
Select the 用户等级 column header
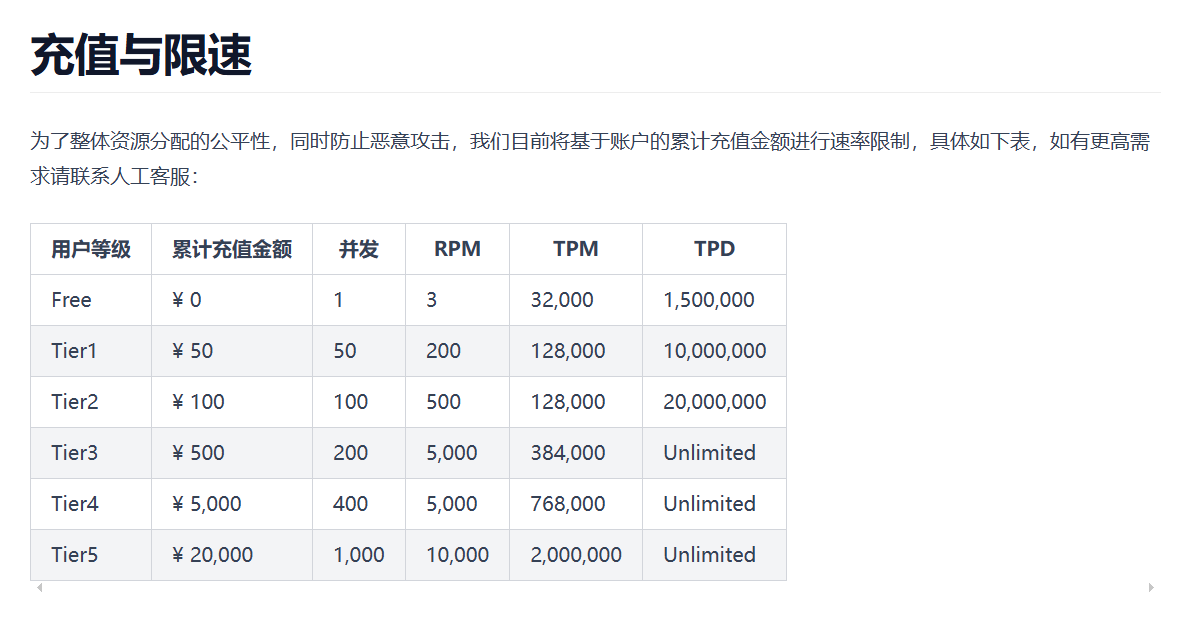pos(91,249)
